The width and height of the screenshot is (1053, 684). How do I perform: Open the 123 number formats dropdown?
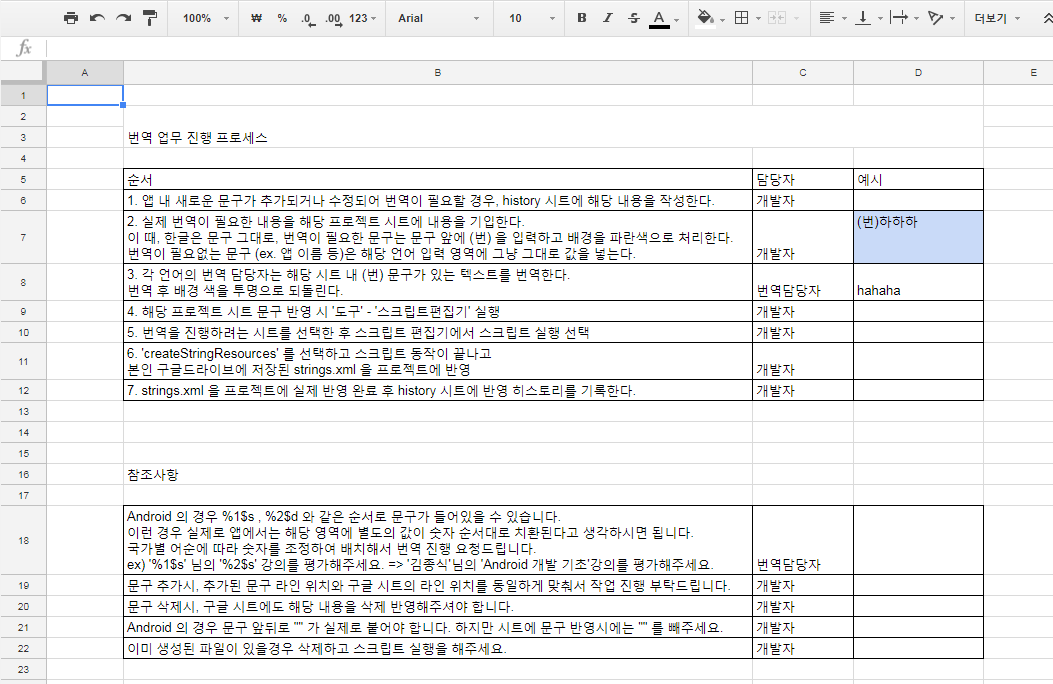point(363,18)
